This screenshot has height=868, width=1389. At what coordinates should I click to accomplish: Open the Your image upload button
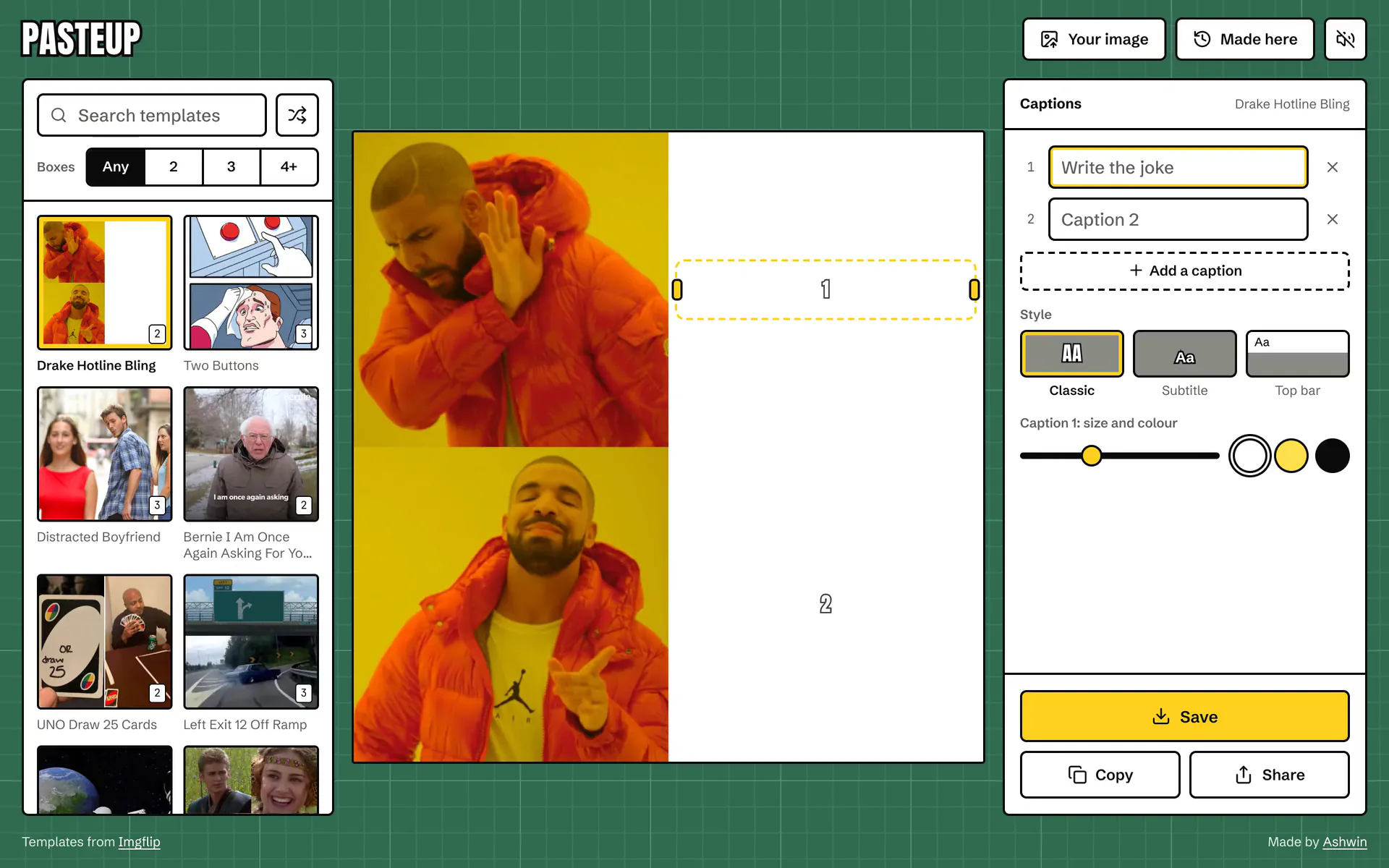coord(1094,39)
